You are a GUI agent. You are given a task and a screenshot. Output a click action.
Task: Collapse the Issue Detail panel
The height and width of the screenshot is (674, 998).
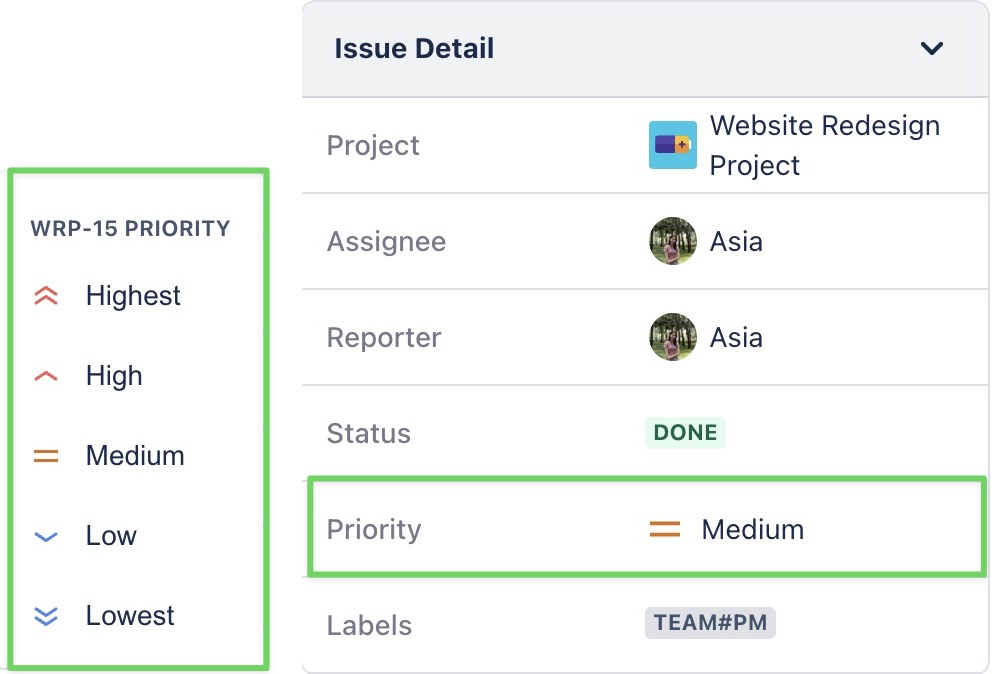point(931,48)
